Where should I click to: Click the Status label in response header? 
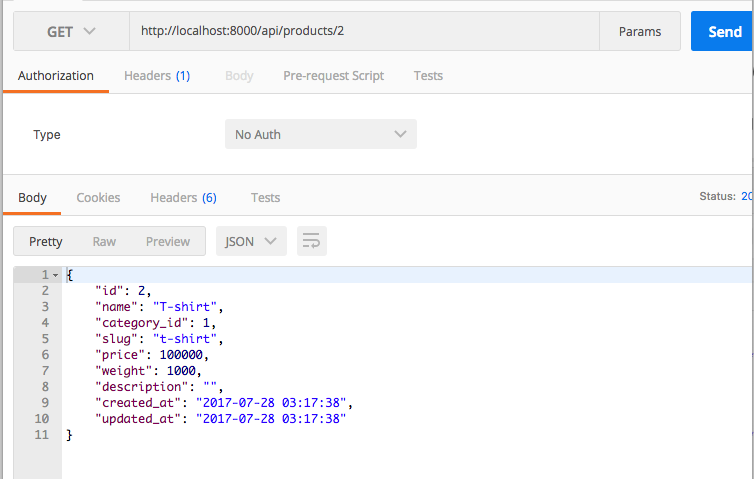[x=717, y=196]
